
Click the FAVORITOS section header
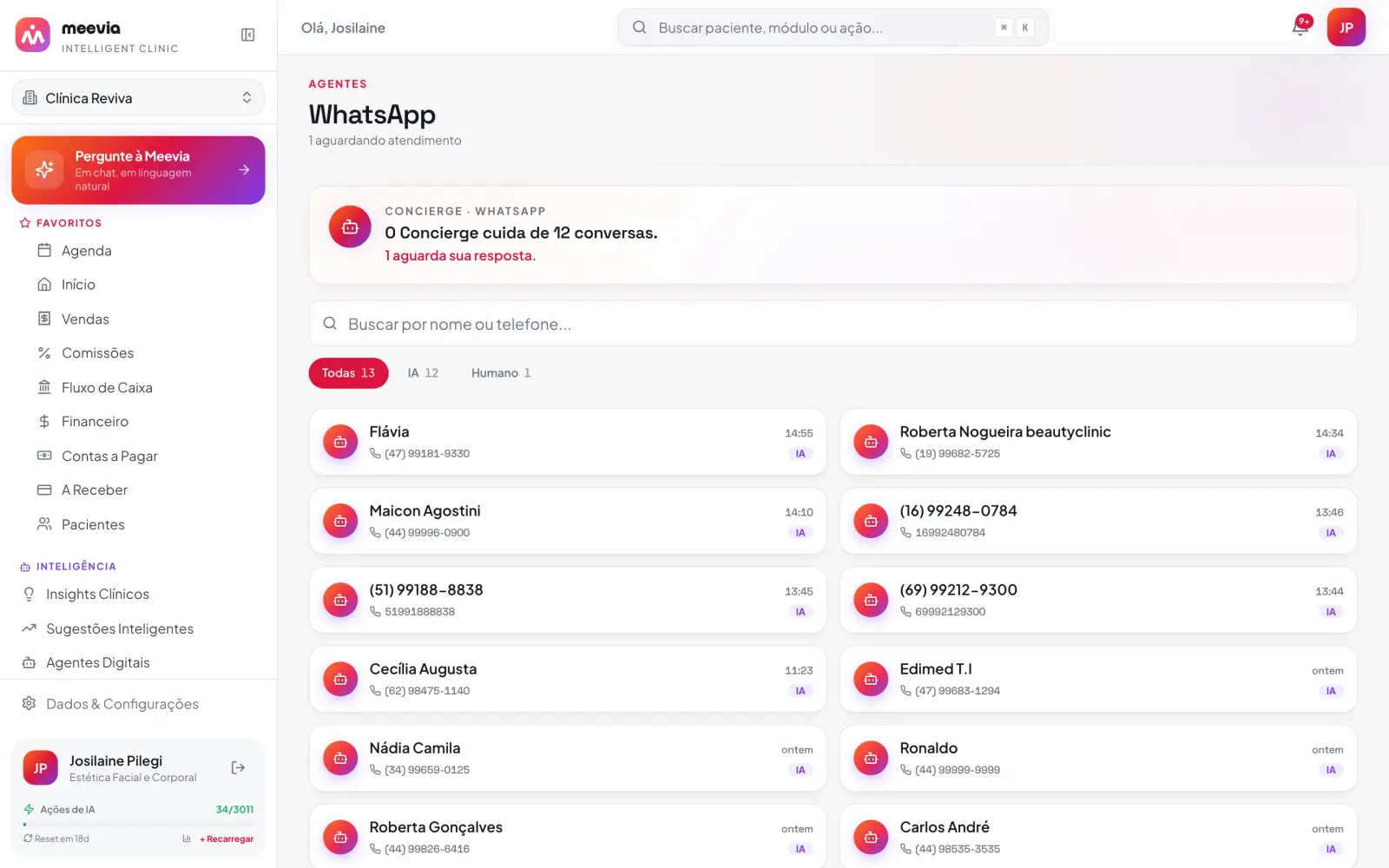(x=69, y=223)
